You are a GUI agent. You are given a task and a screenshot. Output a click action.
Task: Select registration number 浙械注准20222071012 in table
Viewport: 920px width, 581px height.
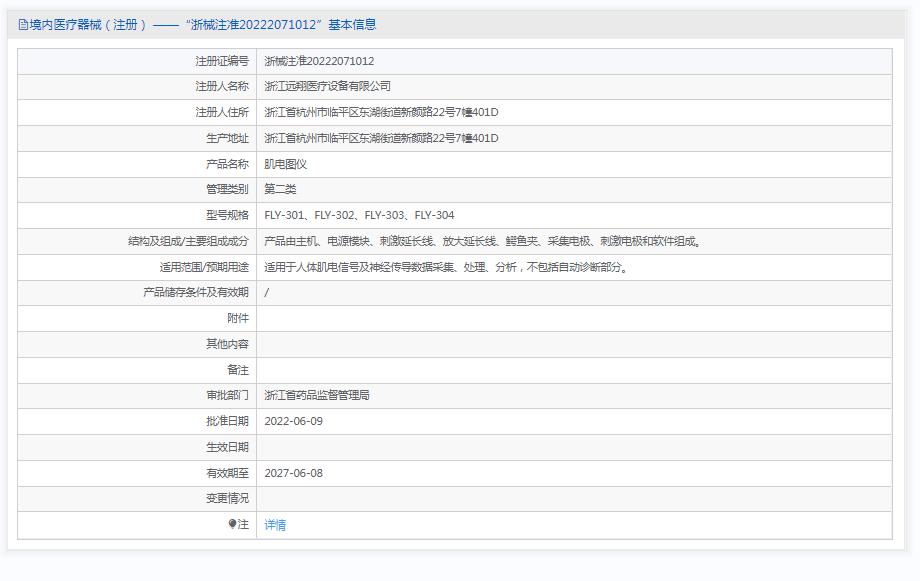[x=319, y=61]
